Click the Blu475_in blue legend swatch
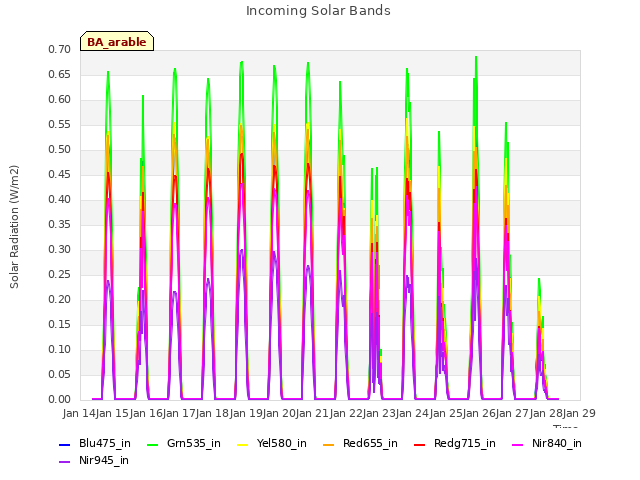Image resolution: width=640 pixels, height=480 pixels. (64, 444)
